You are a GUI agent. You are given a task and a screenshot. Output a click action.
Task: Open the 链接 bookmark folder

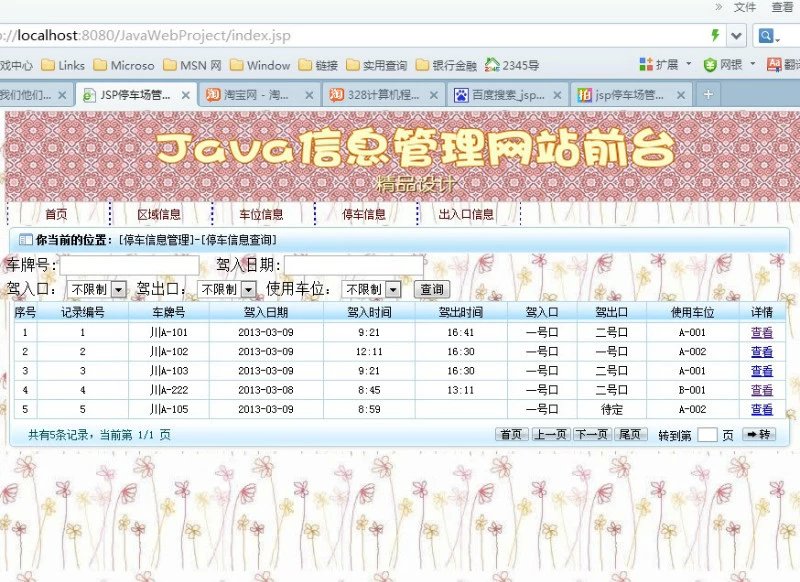[318, 65]
